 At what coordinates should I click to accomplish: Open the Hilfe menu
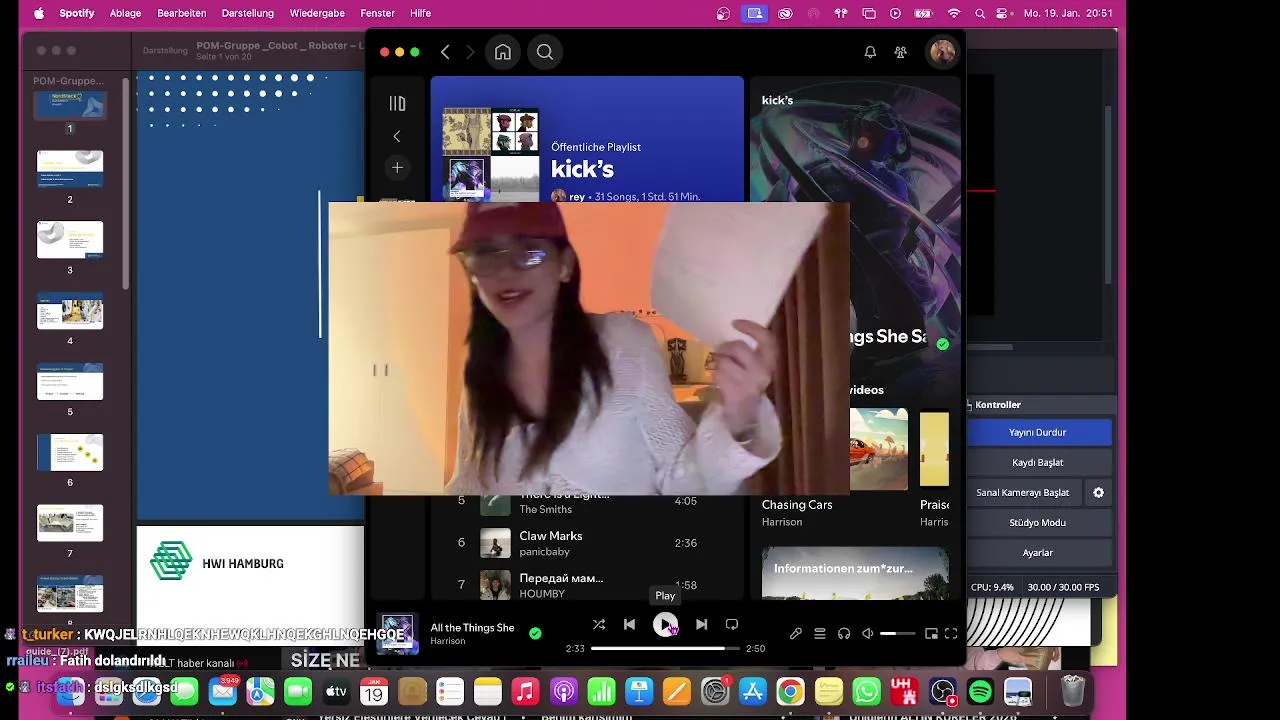coord(421,13)
